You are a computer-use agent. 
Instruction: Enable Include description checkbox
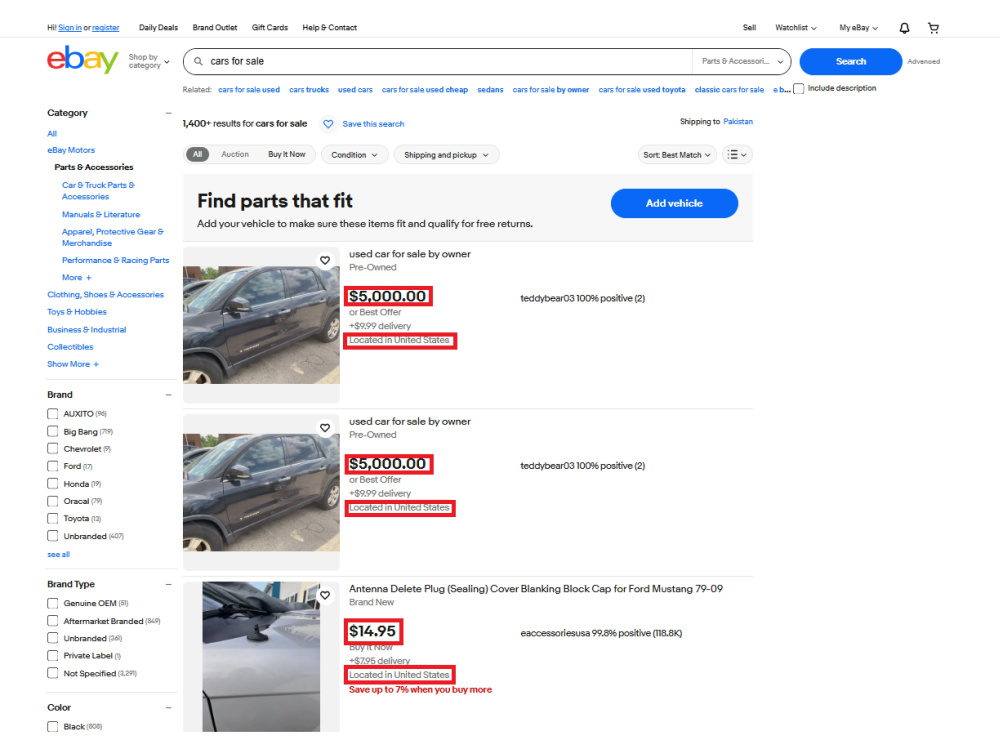(798, 89)
